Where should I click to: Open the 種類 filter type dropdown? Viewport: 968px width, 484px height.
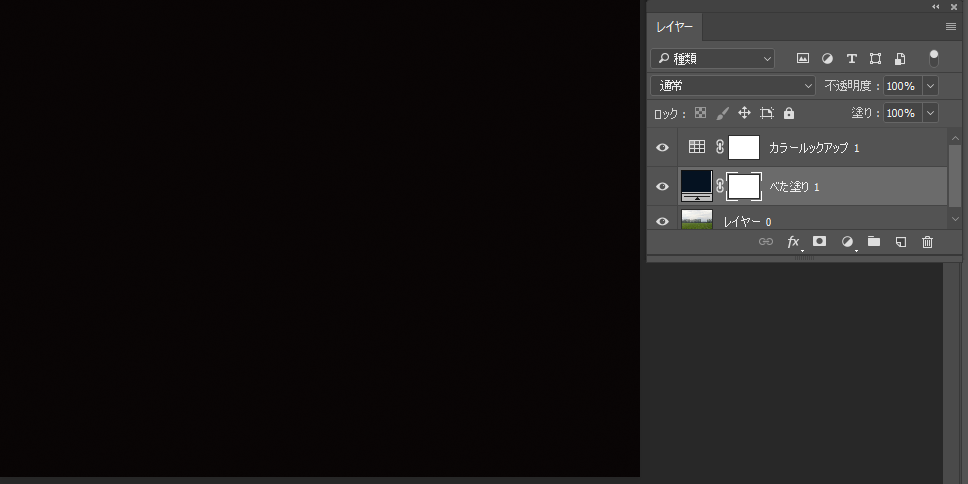[x=712, y=59]
